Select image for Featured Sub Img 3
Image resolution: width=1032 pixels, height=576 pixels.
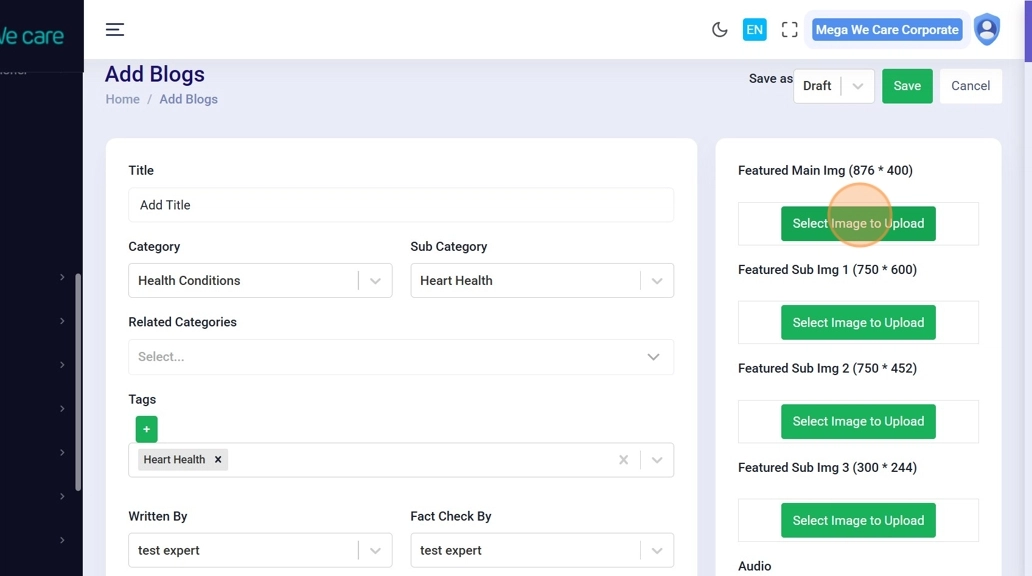[x=858, y=521]
